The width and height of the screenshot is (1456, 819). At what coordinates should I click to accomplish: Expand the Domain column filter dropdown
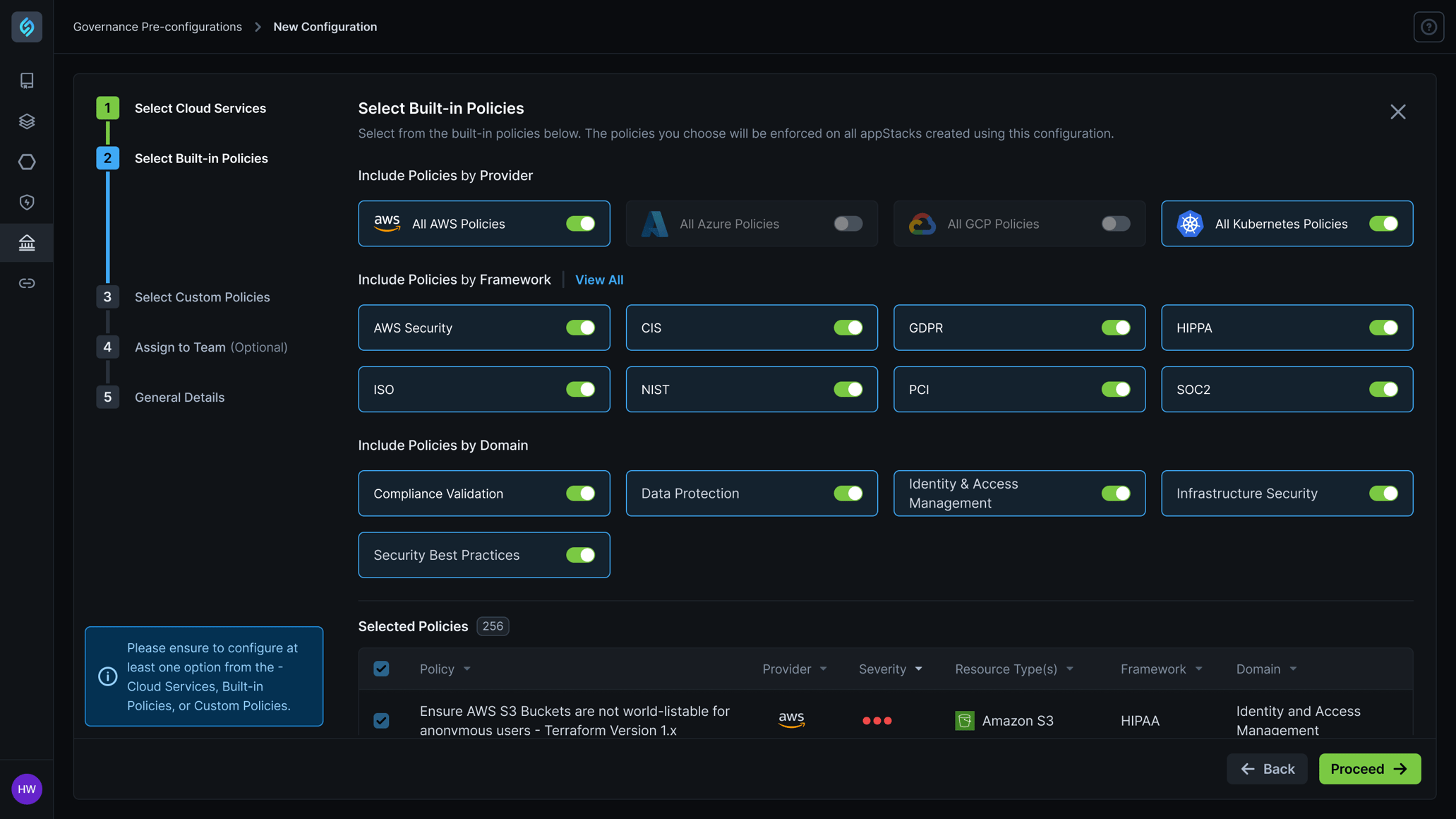click(x=1294, y=669)
